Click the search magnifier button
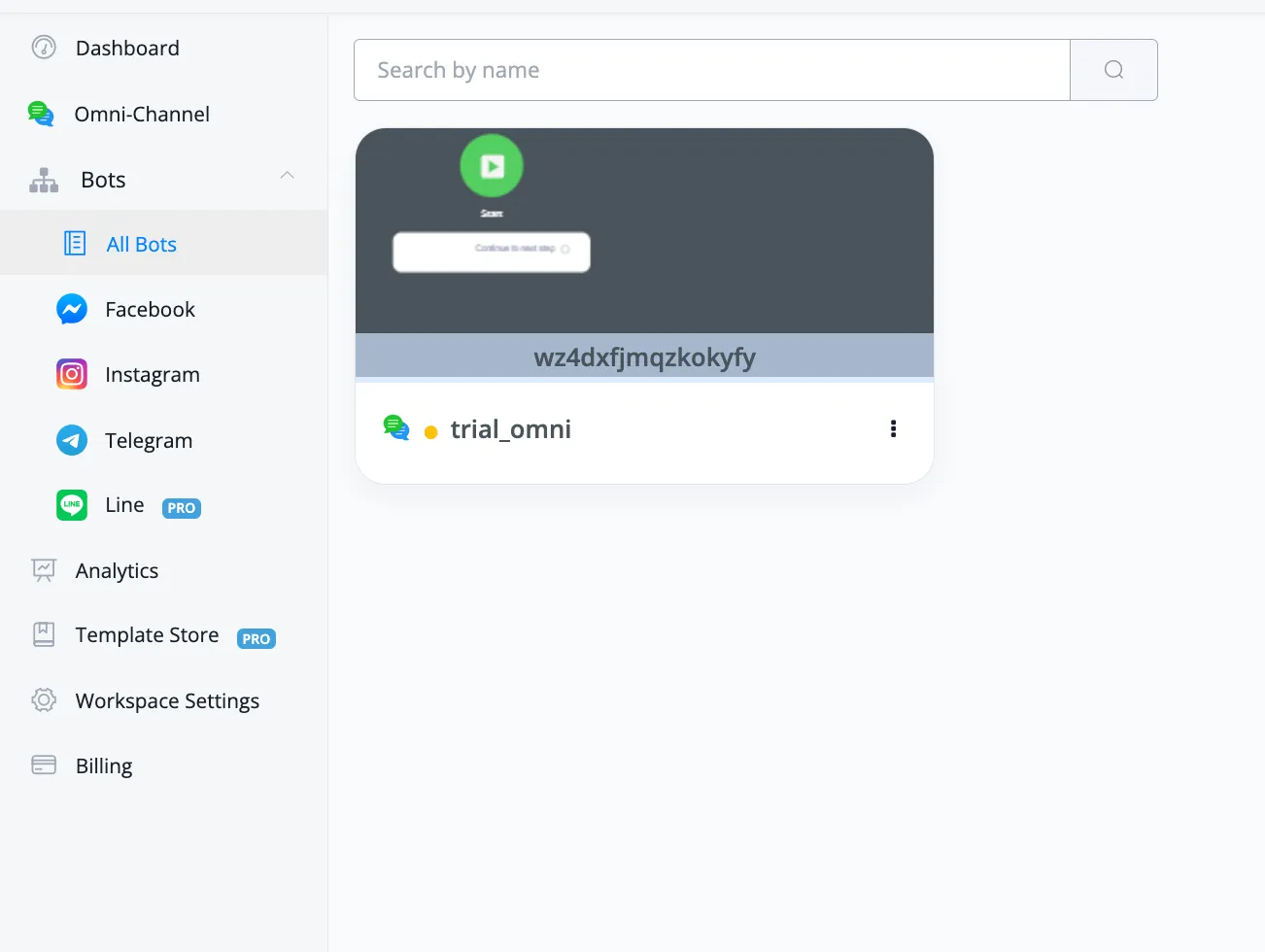Viewport: 1265px width, 952px height. pyautogui.click(x=1113, y=70)
